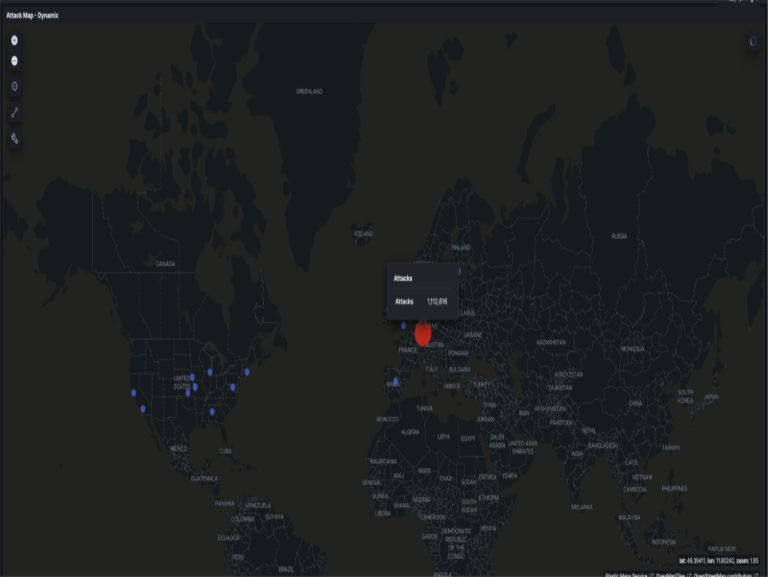
Task: Click the blue attack dot near Finland
Action: [x=459, y=271]
